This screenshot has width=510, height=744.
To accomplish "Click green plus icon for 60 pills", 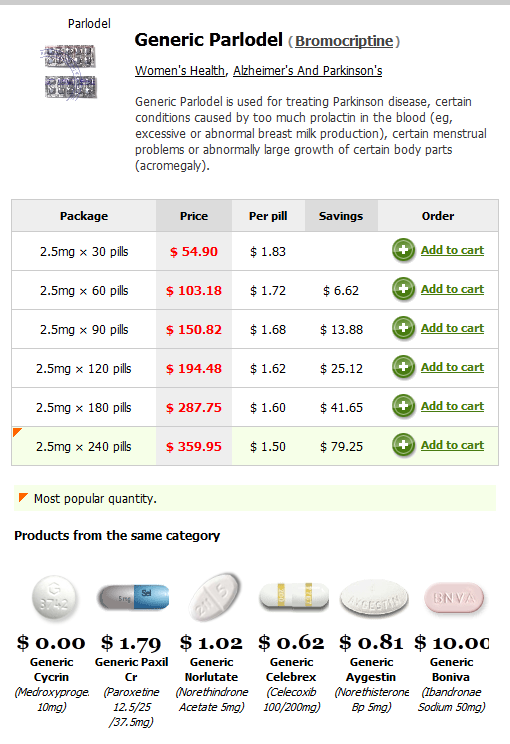I will pyautogui.click(x=403, y=289).
